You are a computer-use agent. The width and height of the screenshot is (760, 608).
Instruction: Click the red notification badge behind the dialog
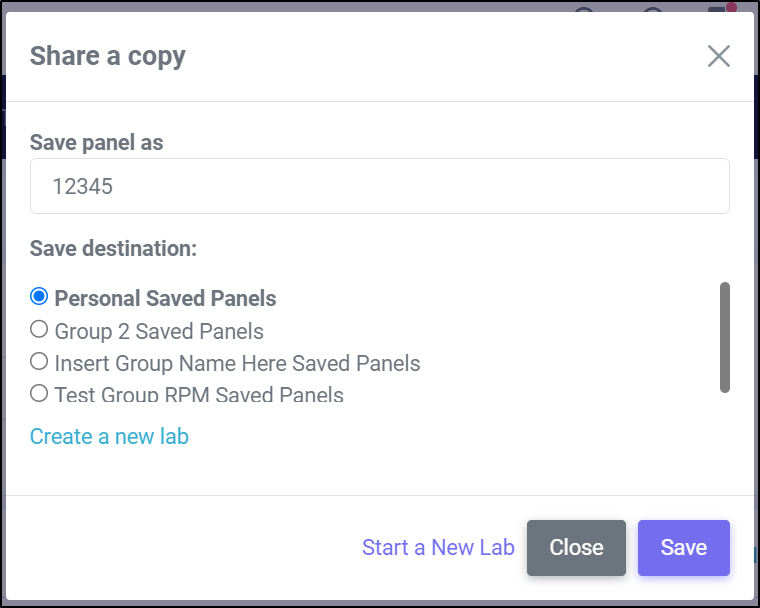[731, 7]
